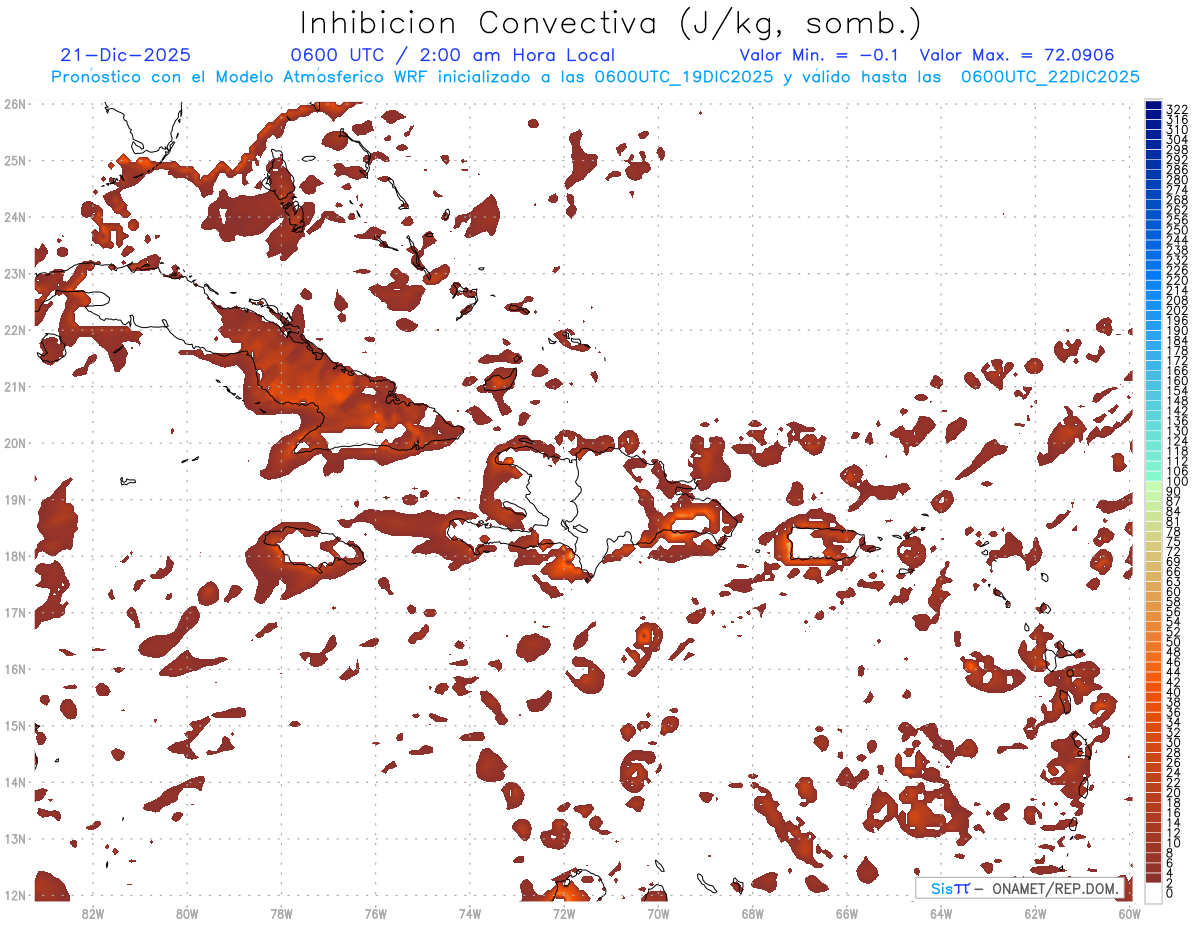
Task: Select the "Valor Min. = -0.1" readout
Action: pos(819,56)
